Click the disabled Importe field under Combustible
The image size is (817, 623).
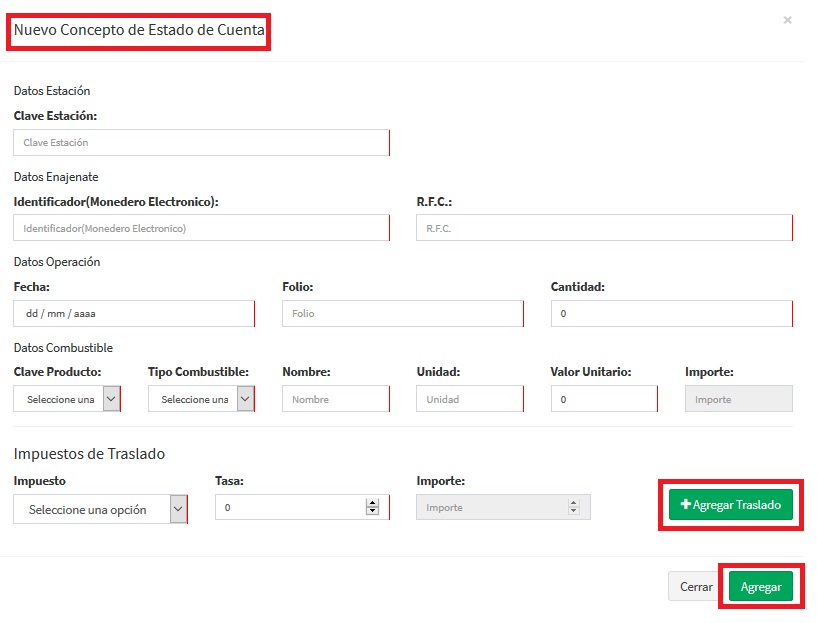[x=738, y=399]
